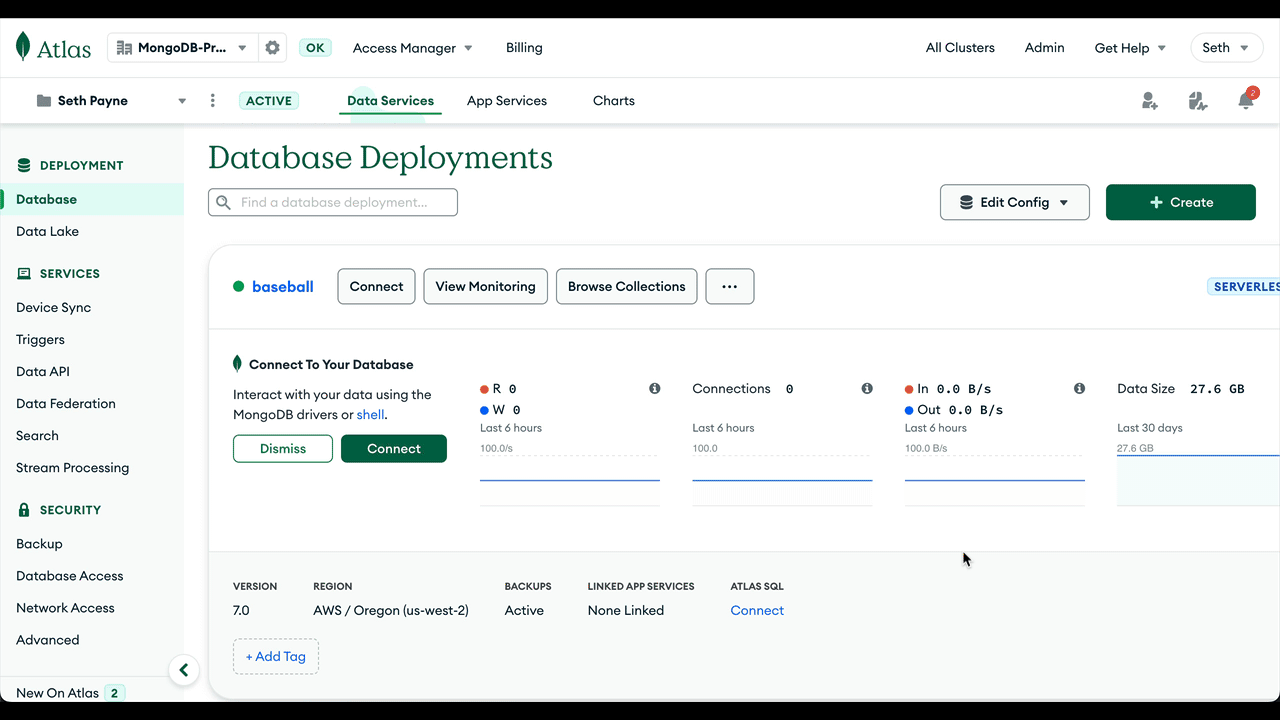
Task: Open the shell link
Action: click(370, 414)
